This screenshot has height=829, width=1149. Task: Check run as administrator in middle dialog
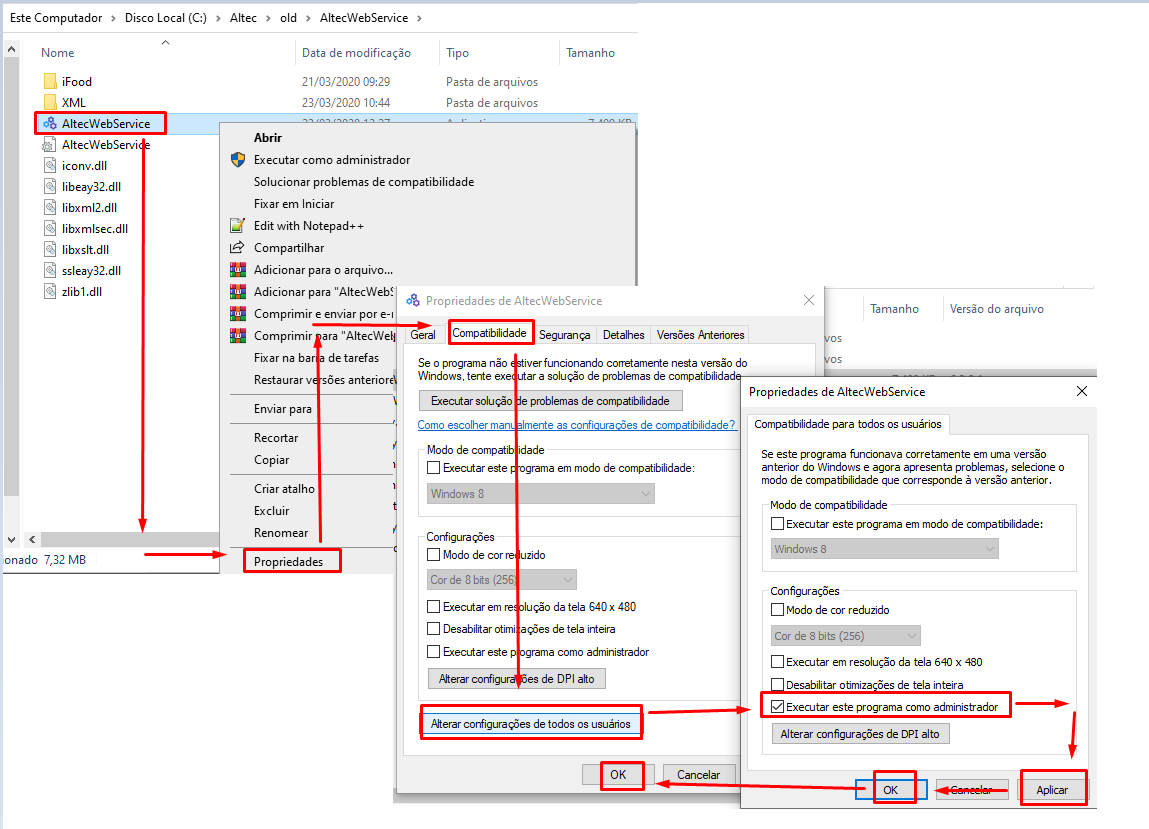(434, 652)
